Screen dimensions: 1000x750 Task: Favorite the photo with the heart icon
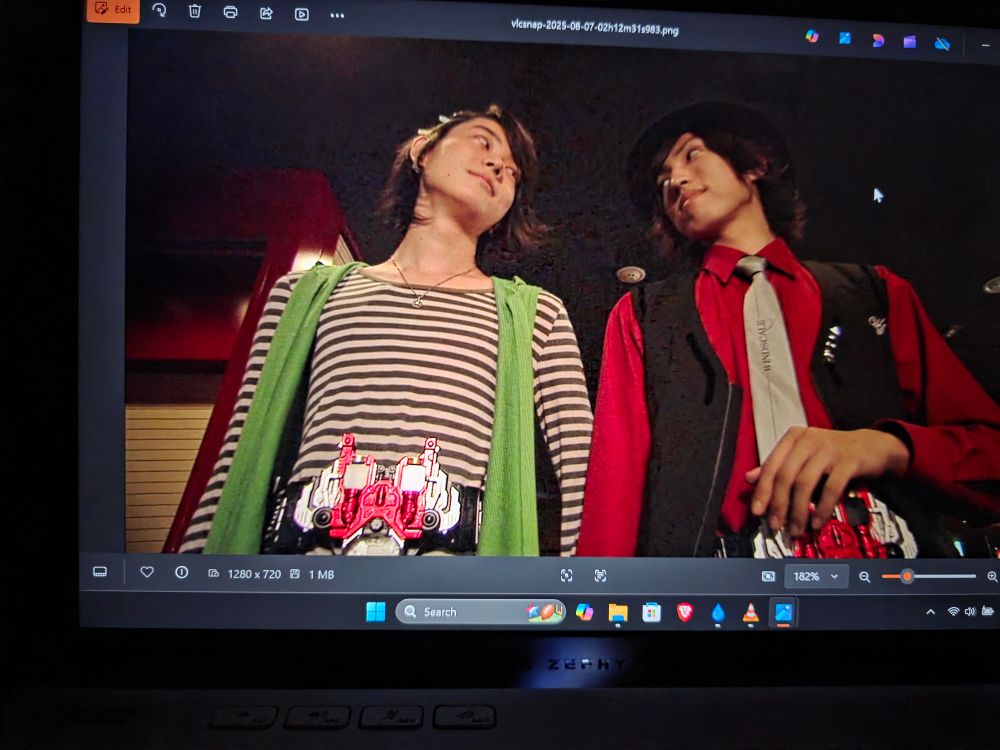pos(147,572)
